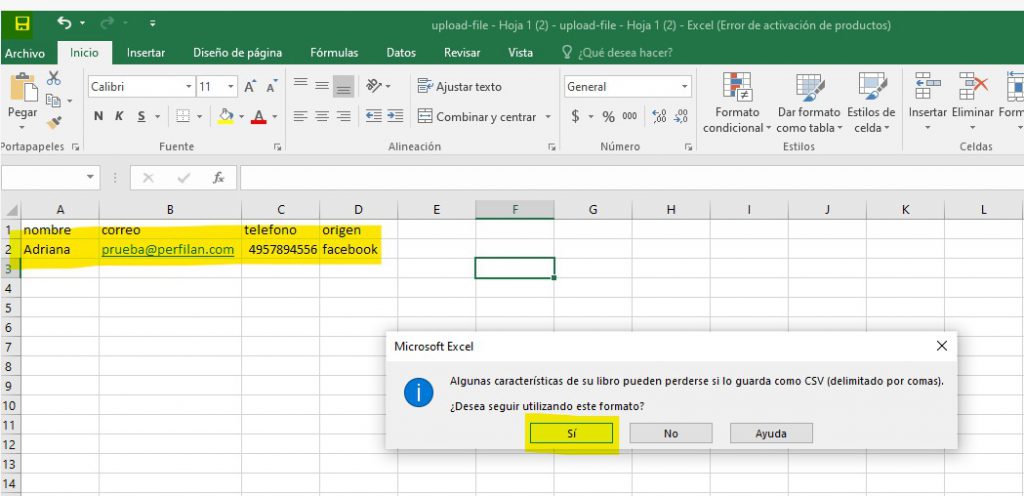Click the Percent style icon
This screenshot has width=1024, height=496.
[x=608, y=117]
